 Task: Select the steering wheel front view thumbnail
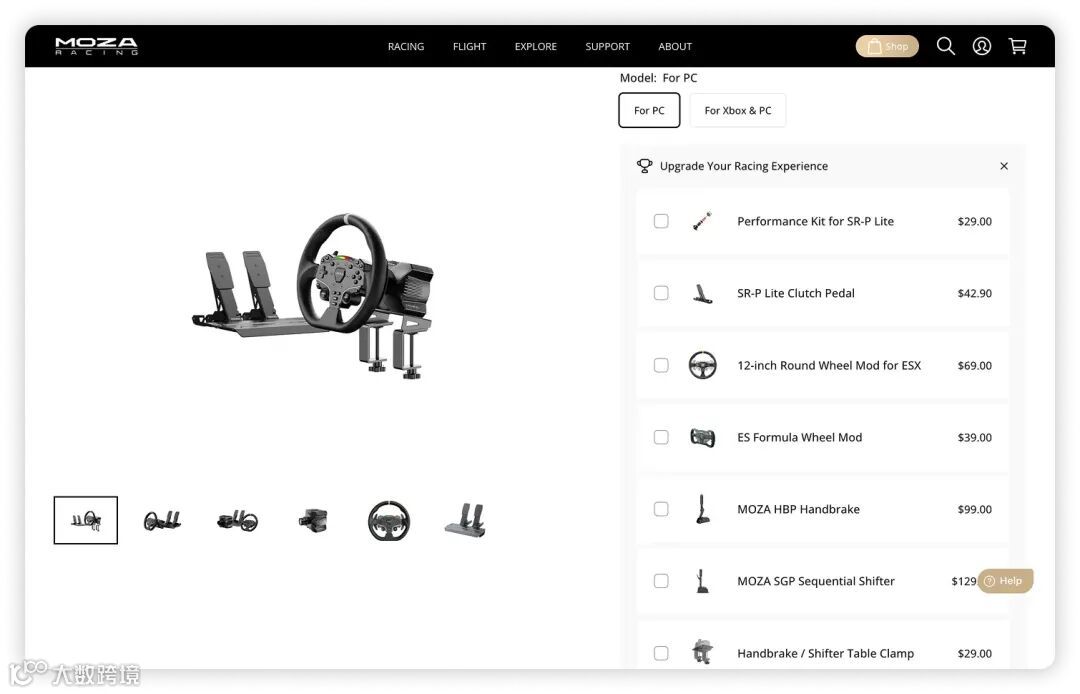pyautogui.click(x=388, y=520)
